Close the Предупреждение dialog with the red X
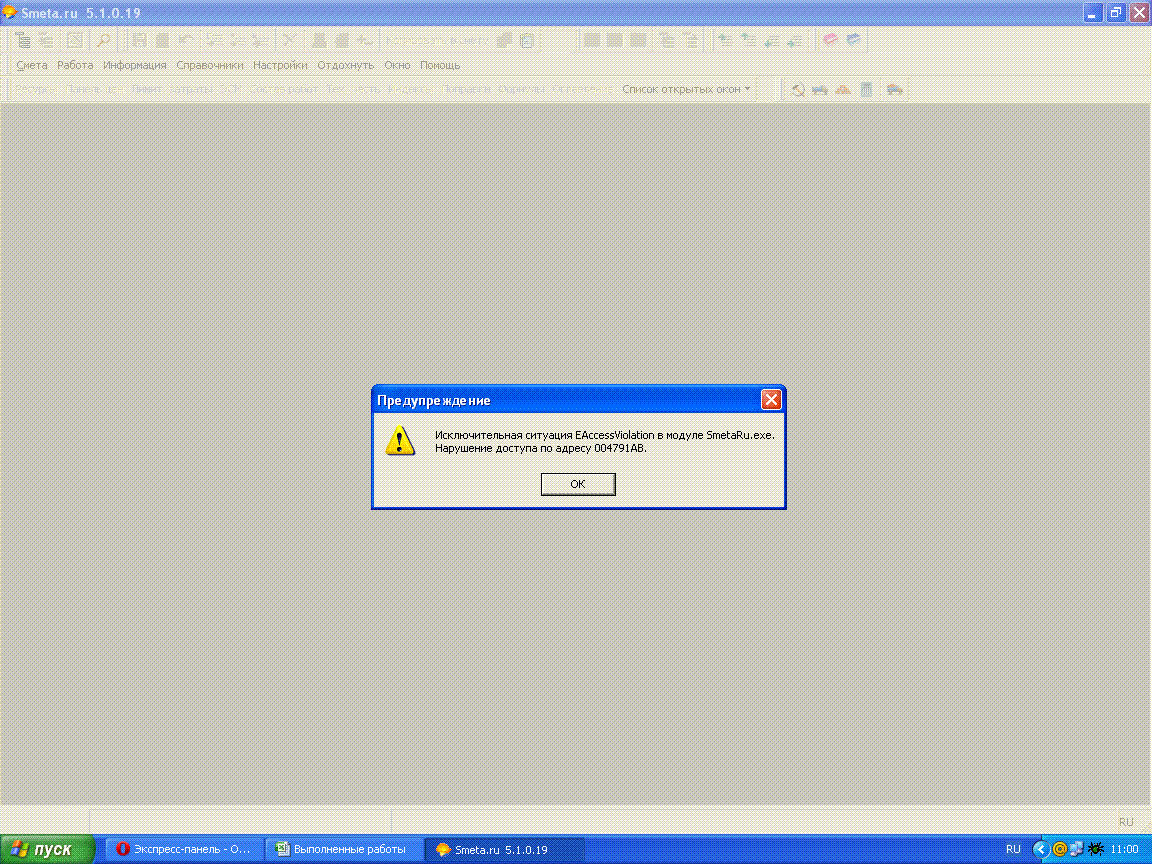 click(x=771, y=400)
